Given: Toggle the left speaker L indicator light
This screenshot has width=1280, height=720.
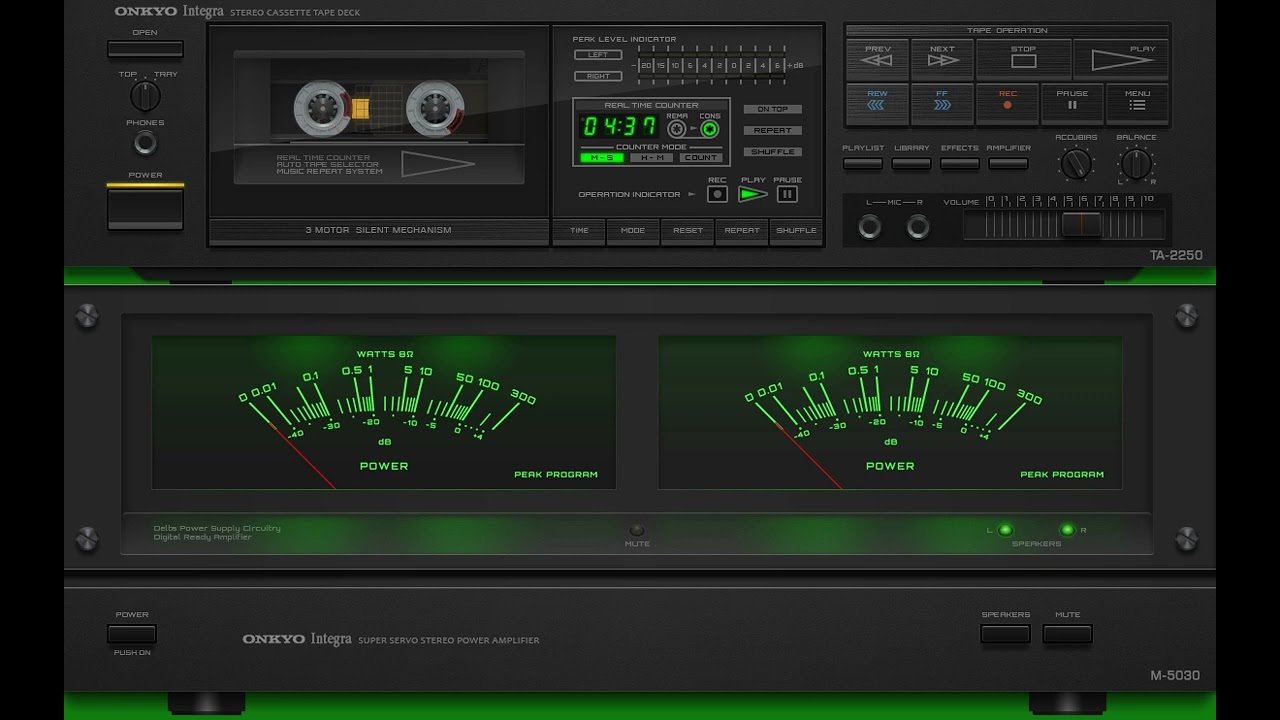Looking at the screenshot, I should 1005,530.
